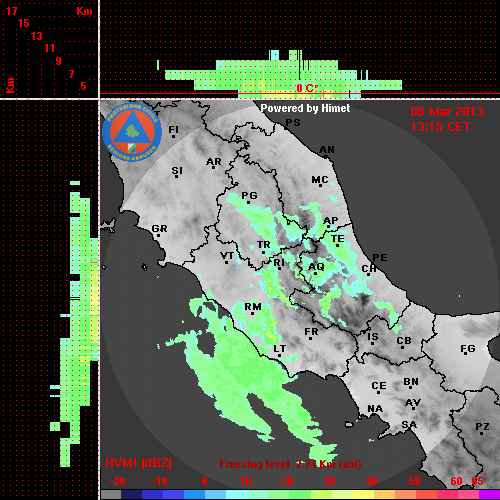The width and height of the screenshot is (500, 500).
Task: Click the '7' km height axis label
Action: 71,74
